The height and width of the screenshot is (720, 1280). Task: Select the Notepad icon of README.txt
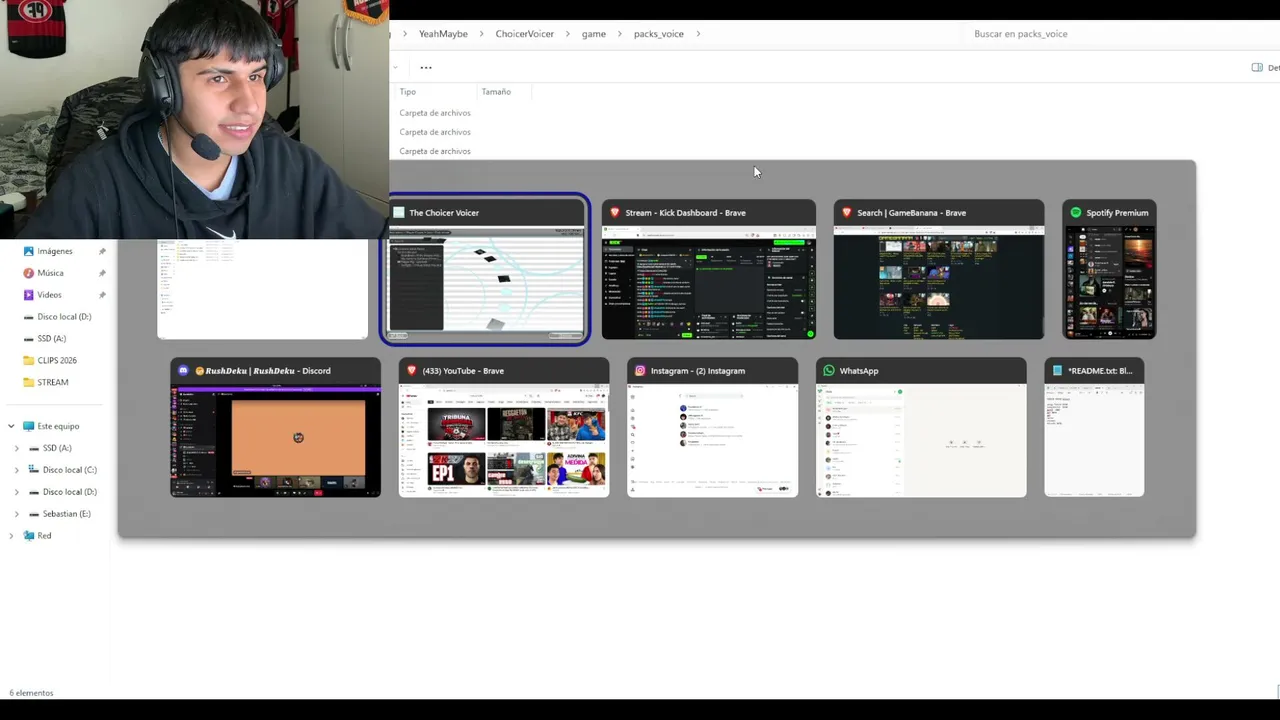point(1057,371)
